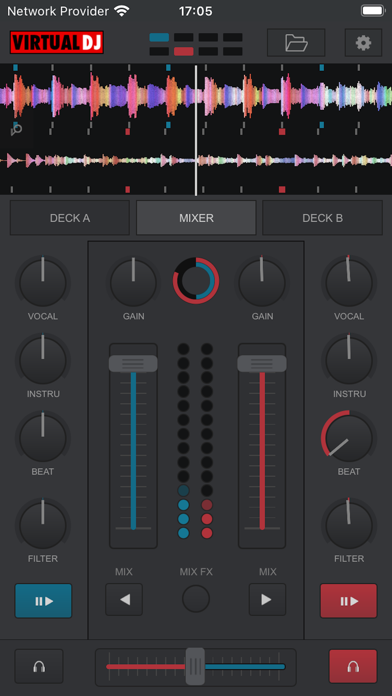Open the file browser folder icon
This screenshot has height=696, width=392.
[296, 43]
